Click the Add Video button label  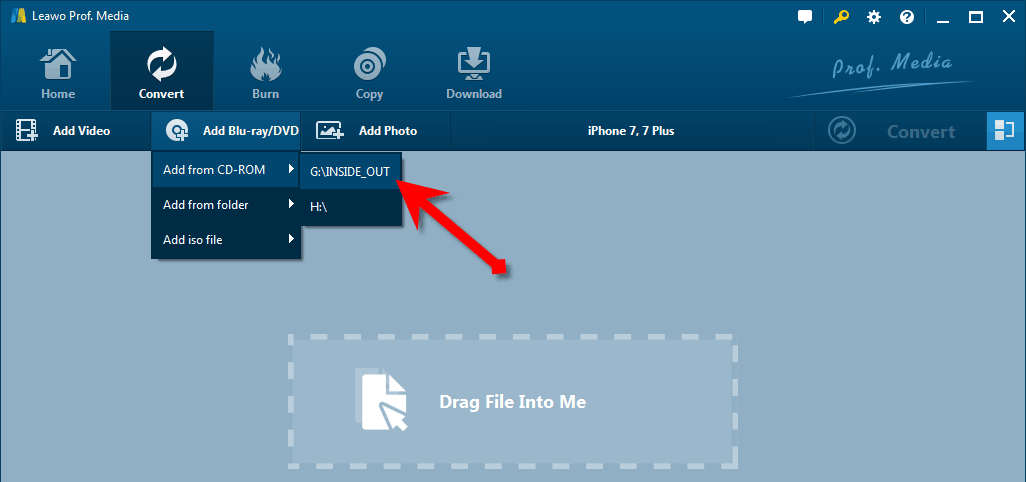(x=82, y=131)
